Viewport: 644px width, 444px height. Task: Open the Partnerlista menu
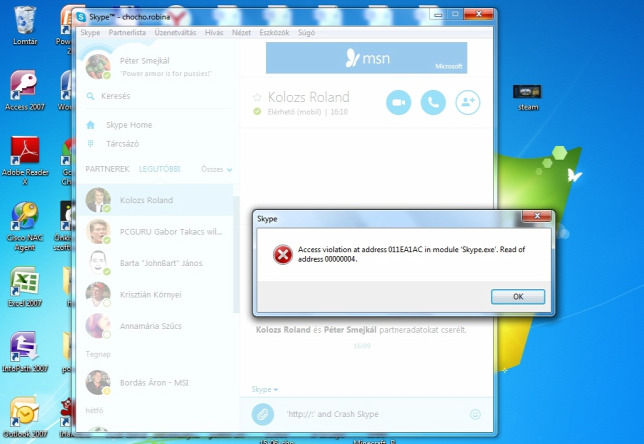(127, 32)
